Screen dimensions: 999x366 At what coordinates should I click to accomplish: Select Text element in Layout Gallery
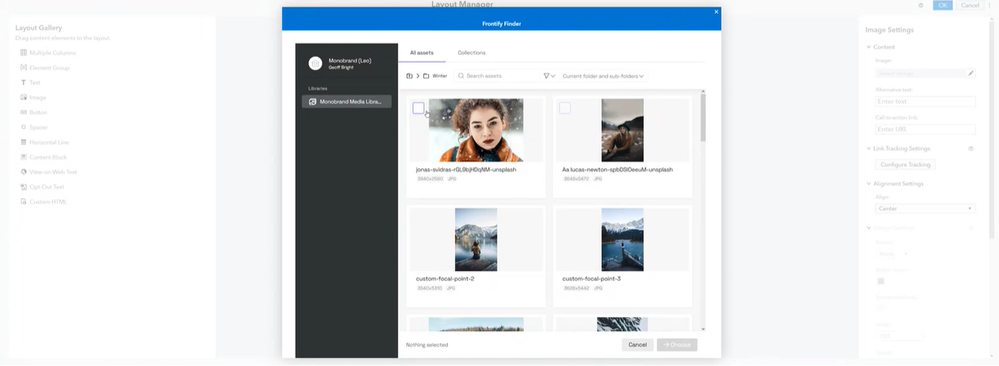tap(30, 83)
